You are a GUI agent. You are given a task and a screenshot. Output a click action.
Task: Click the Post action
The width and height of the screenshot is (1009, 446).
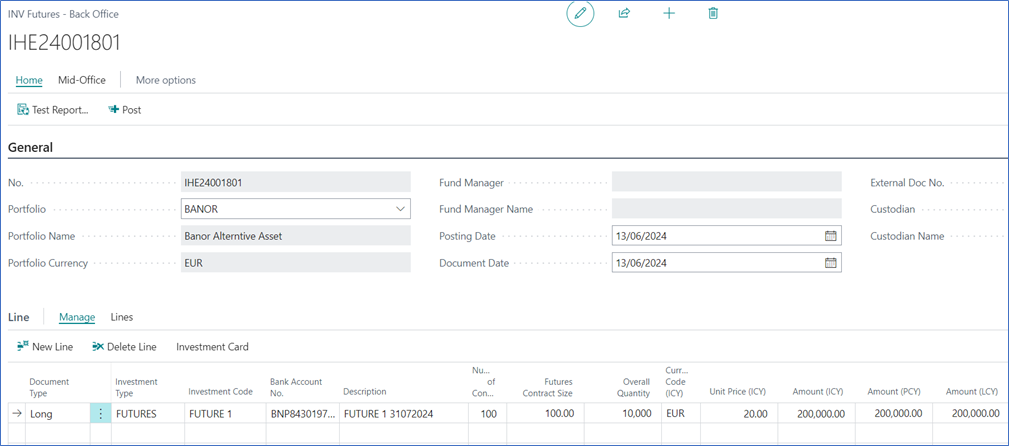(125, 110)
